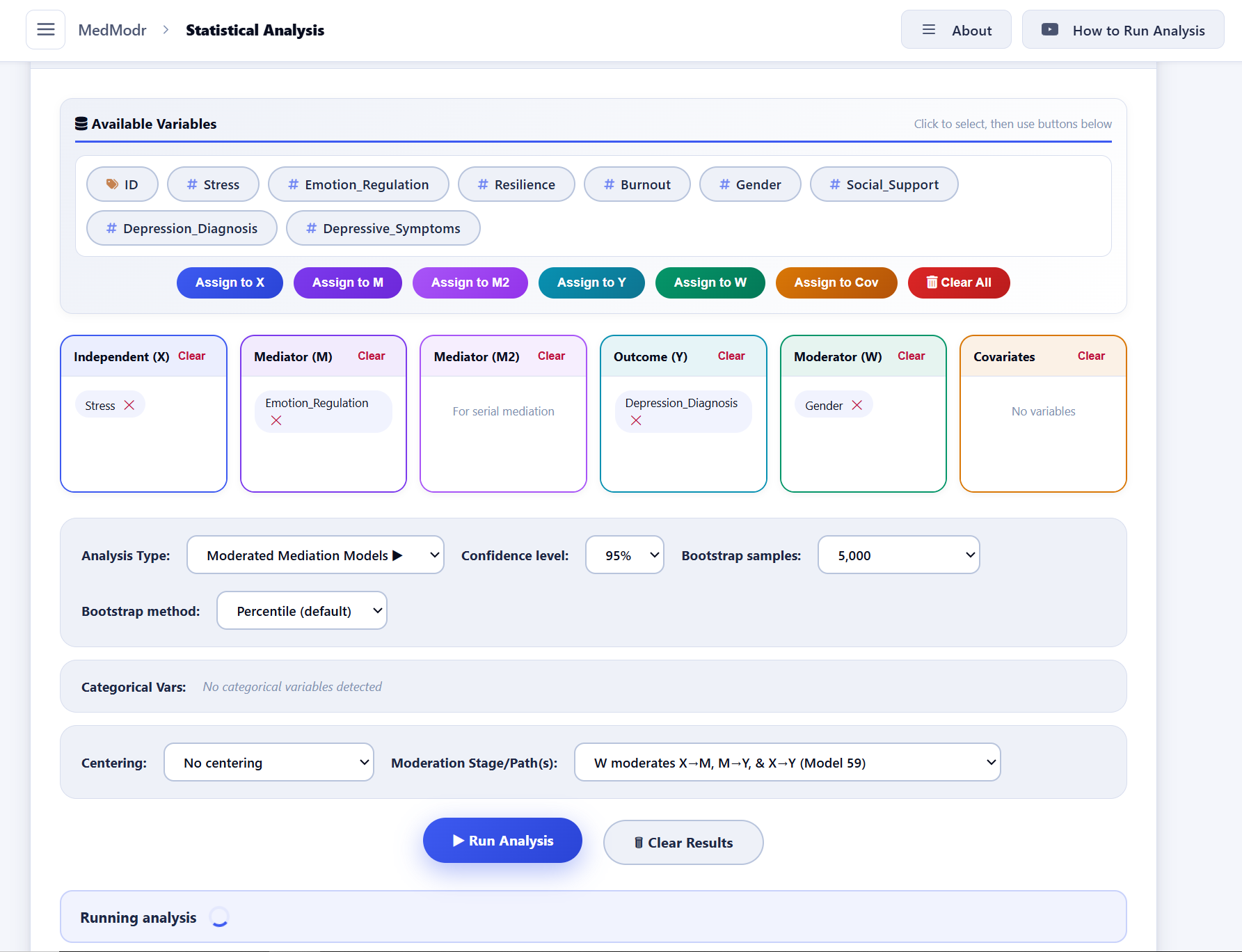Open the Moderation Stage/Path(s) dropdown
This screenshot has width=1242, height=952.
pos(788,762)
